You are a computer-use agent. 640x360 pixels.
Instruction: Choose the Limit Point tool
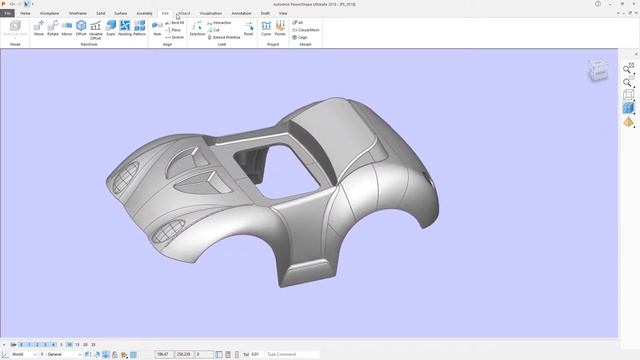[x=249, y=28]
